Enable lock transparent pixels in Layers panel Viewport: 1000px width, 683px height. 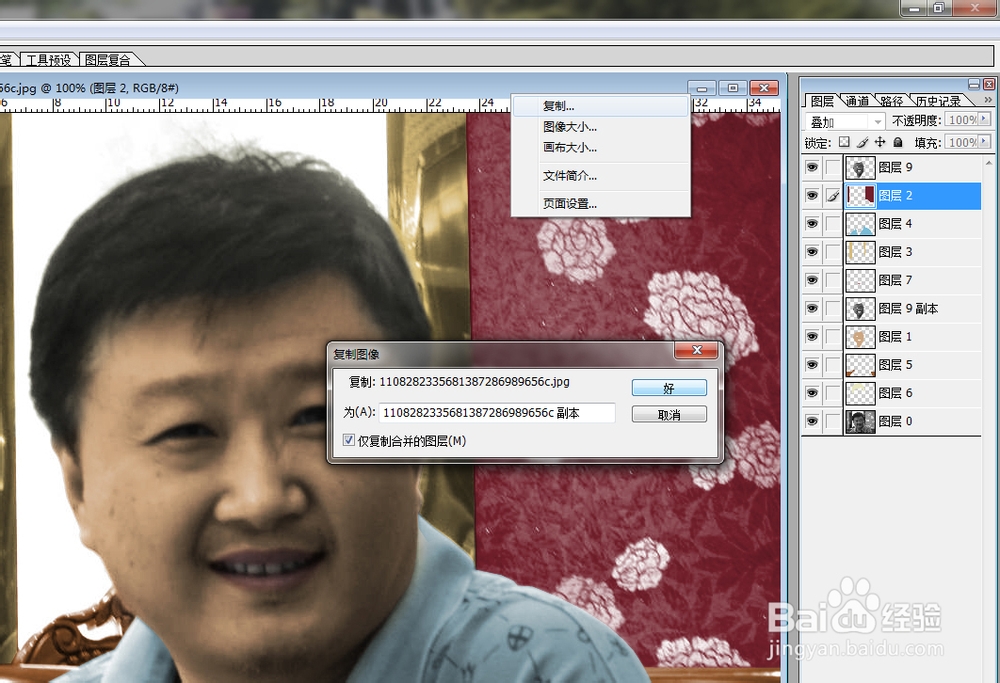click(x=844, y=142)
